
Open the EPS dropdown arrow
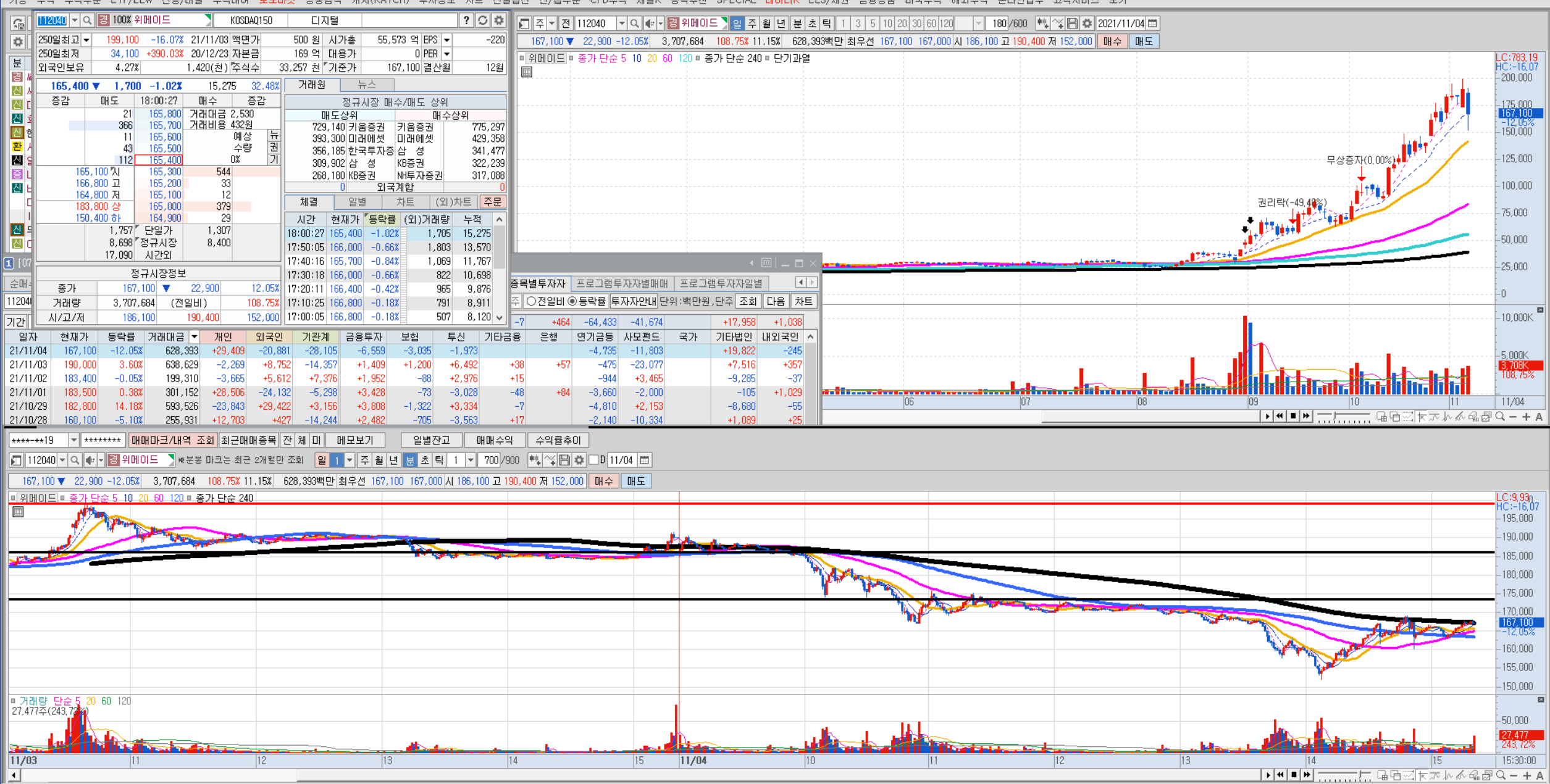coord(446,40)
